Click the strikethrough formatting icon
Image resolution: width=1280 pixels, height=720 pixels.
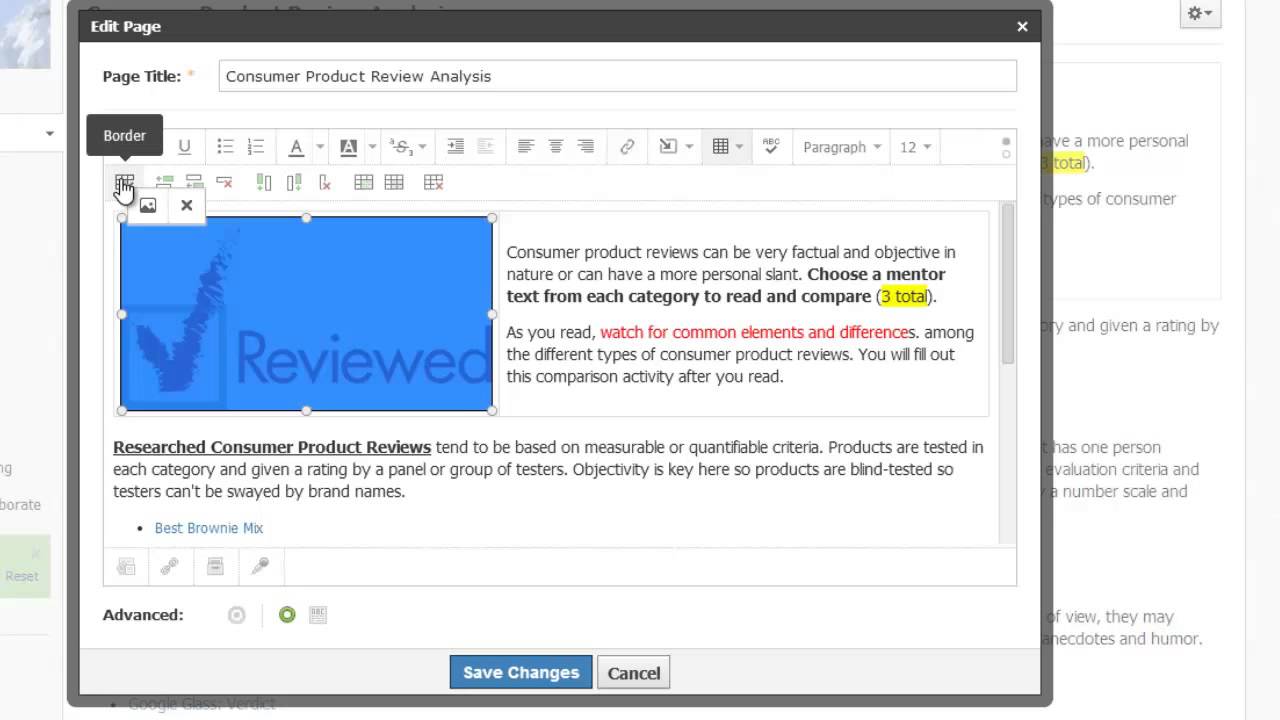400,147
